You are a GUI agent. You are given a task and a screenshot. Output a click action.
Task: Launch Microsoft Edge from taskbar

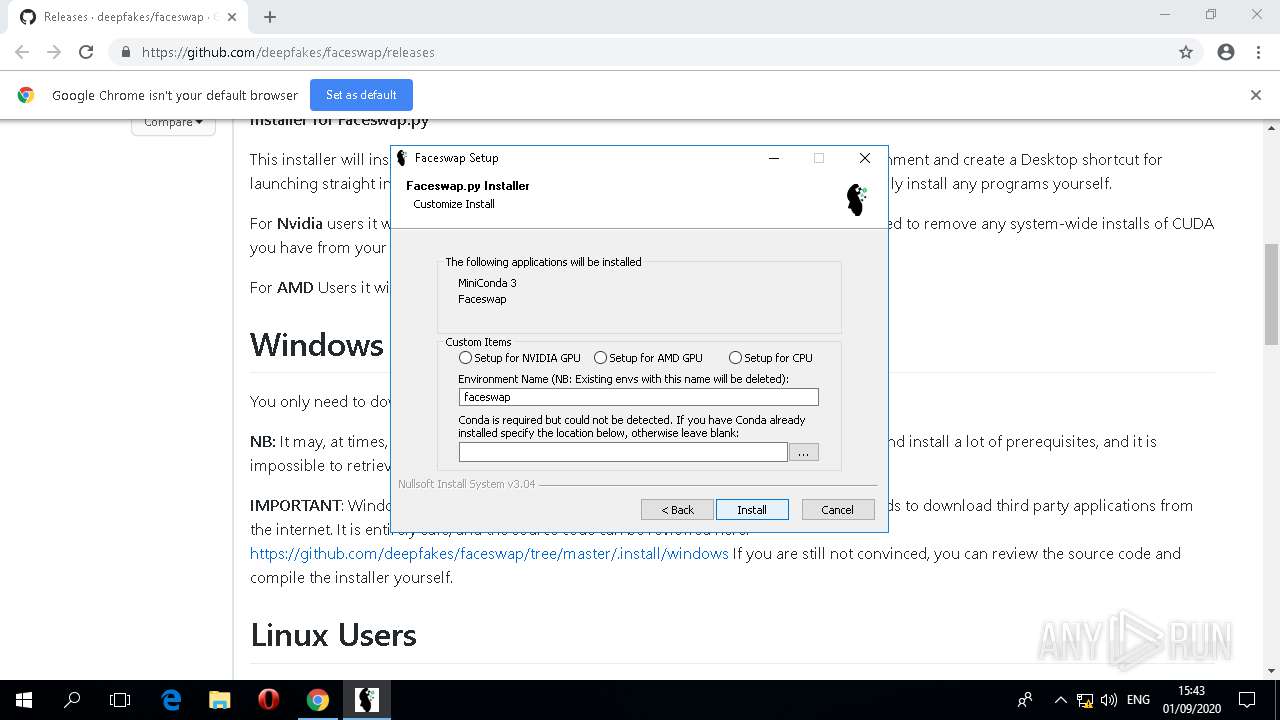click(171, 700)
